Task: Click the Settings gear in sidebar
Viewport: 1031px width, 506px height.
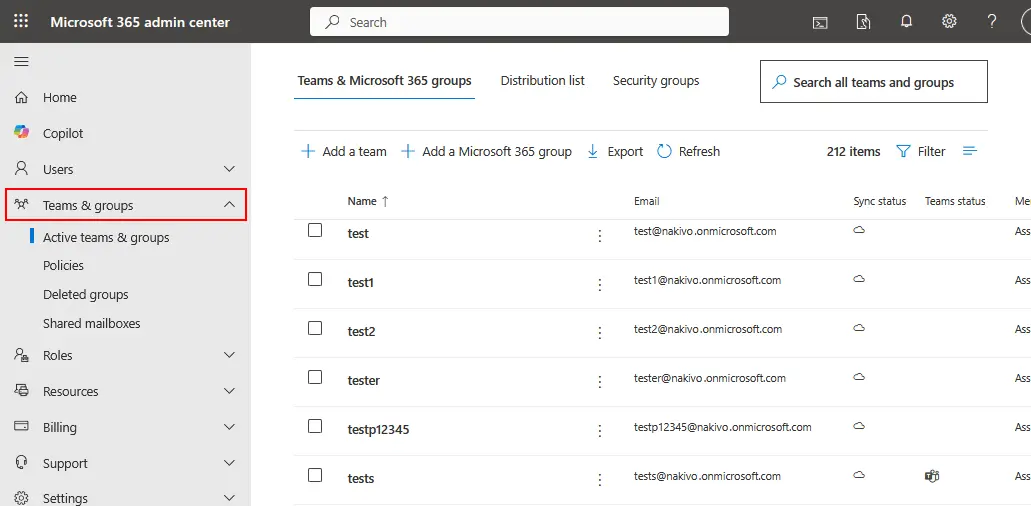Action: point(21,497)
